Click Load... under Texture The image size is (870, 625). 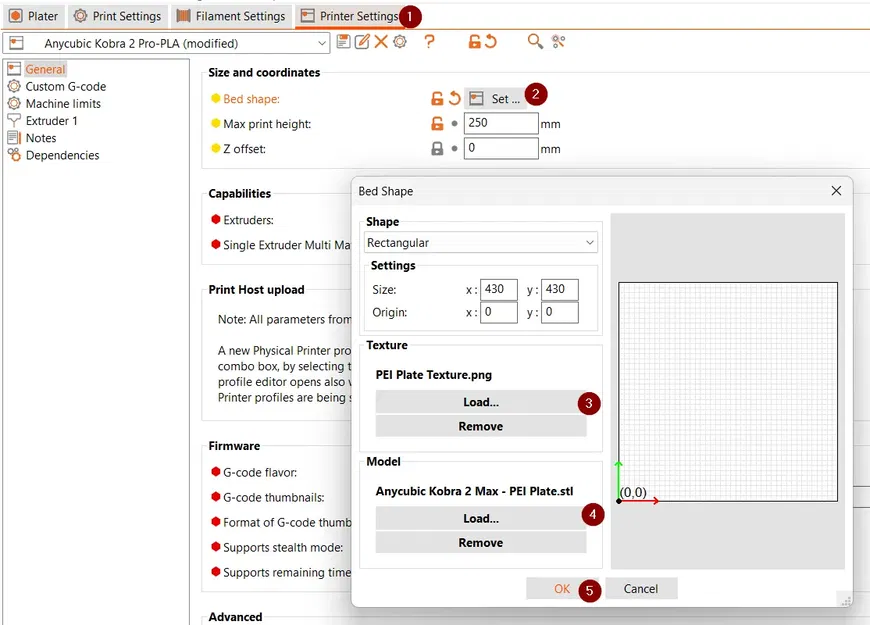pyautogui.click(x=480, y=402)
